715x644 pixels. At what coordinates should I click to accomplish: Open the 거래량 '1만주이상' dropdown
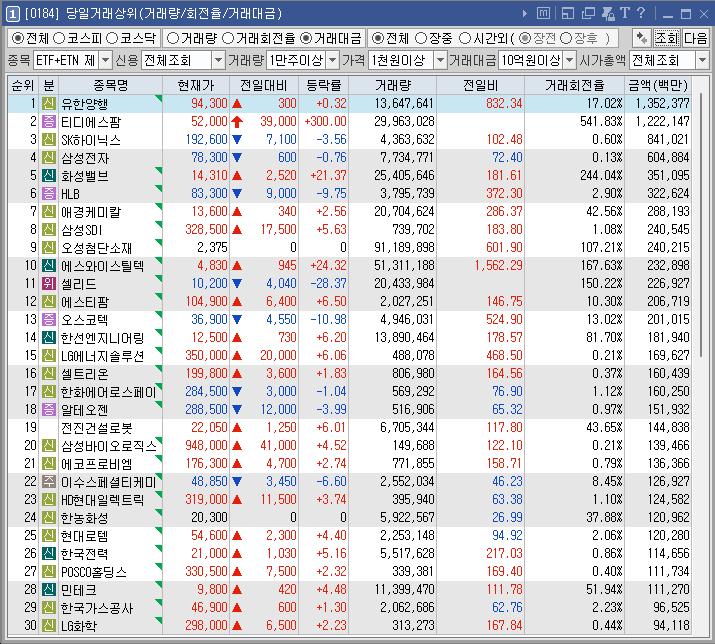click(333, 60)
